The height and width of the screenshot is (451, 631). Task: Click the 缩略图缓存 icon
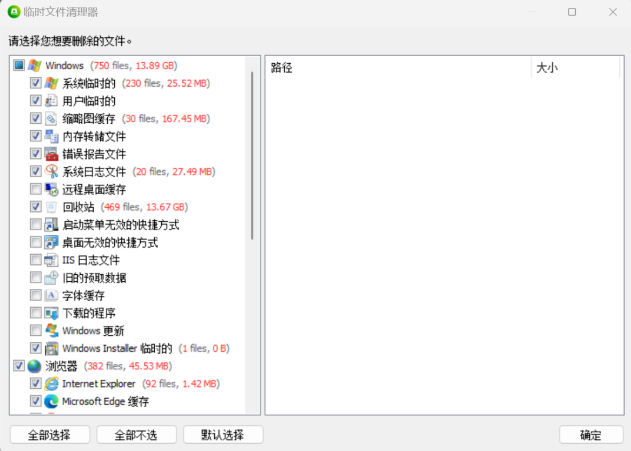(51, 119)
